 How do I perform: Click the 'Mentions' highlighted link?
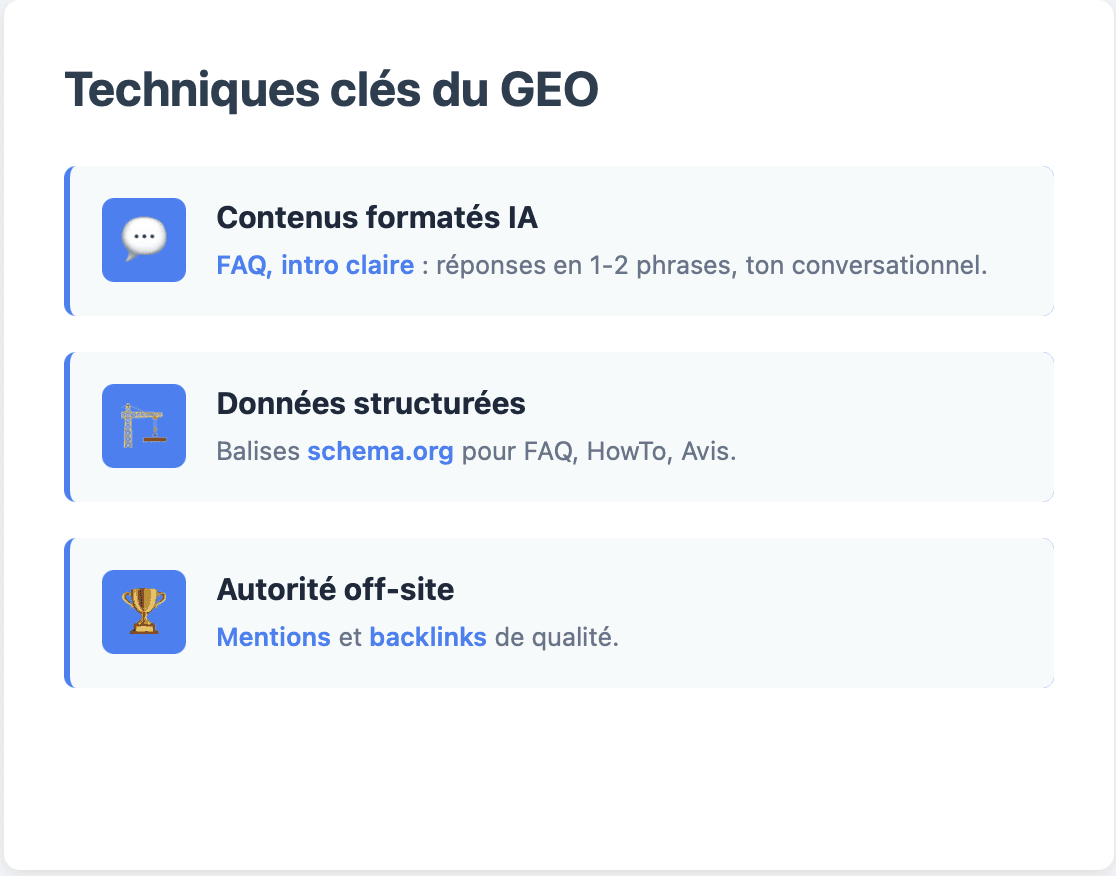[273, 638]
